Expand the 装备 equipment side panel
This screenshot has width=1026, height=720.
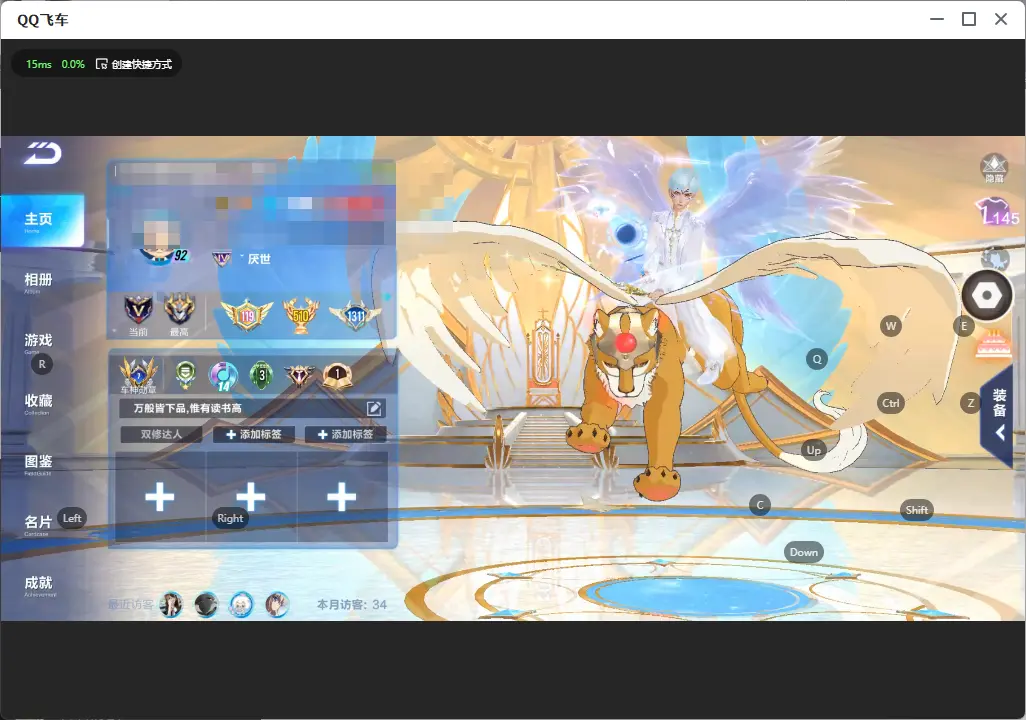click(x=997, y=416)
